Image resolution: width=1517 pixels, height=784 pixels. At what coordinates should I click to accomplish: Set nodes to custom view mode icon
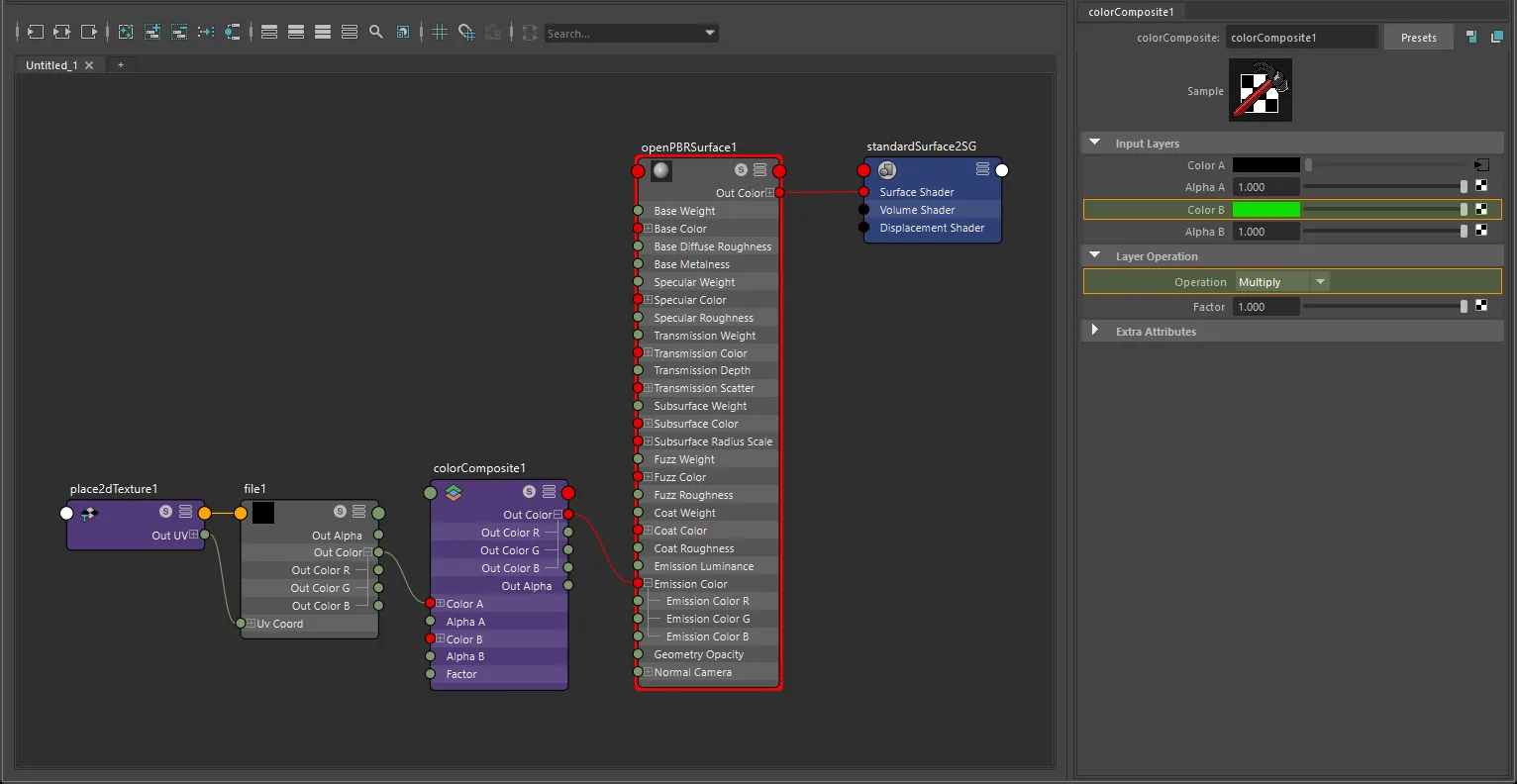click(x=350, y=32)
